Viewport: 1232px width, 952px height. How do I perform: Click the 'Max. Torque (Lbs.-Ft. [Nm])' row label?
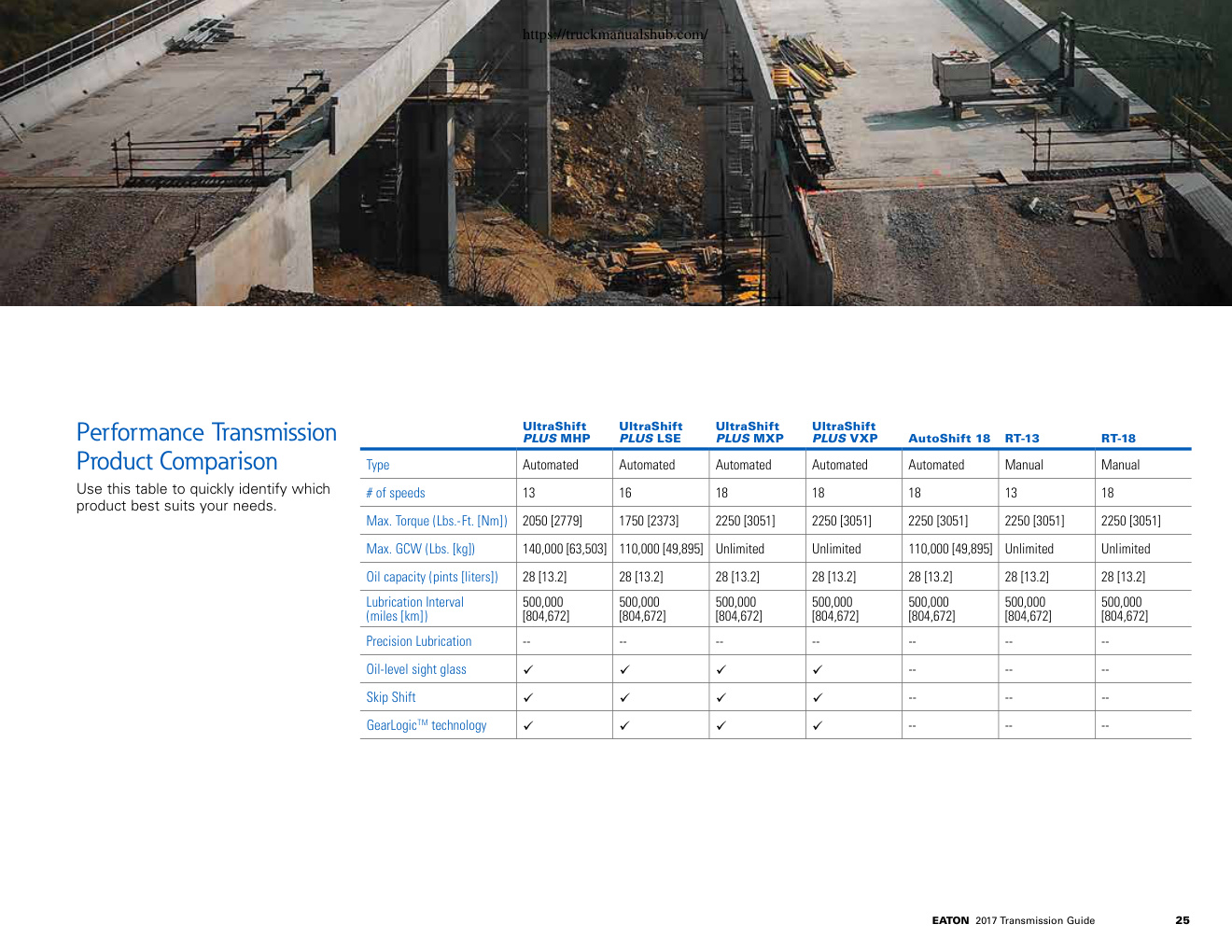click(437, 521)
